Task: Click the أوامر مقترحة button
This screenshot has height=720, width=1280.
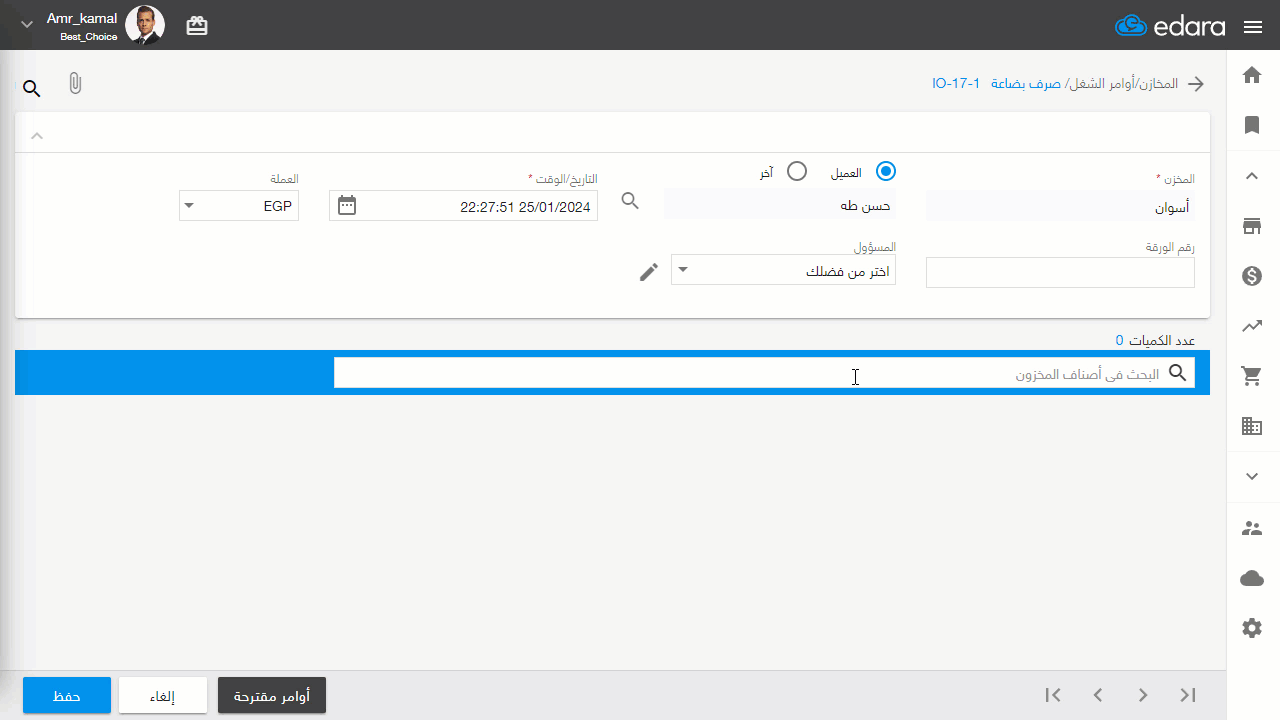Action: pyautogui.click(x=272, y=695)
